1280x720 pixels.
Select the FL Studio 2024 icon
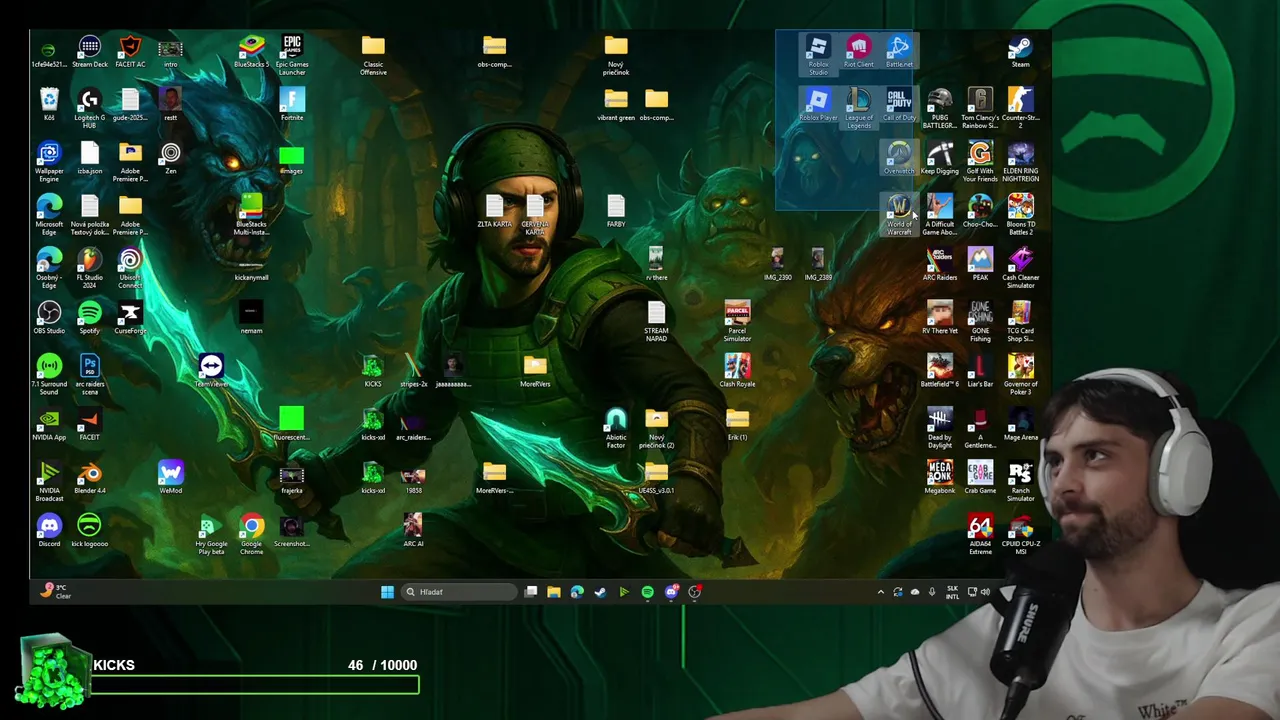point(90,269)
